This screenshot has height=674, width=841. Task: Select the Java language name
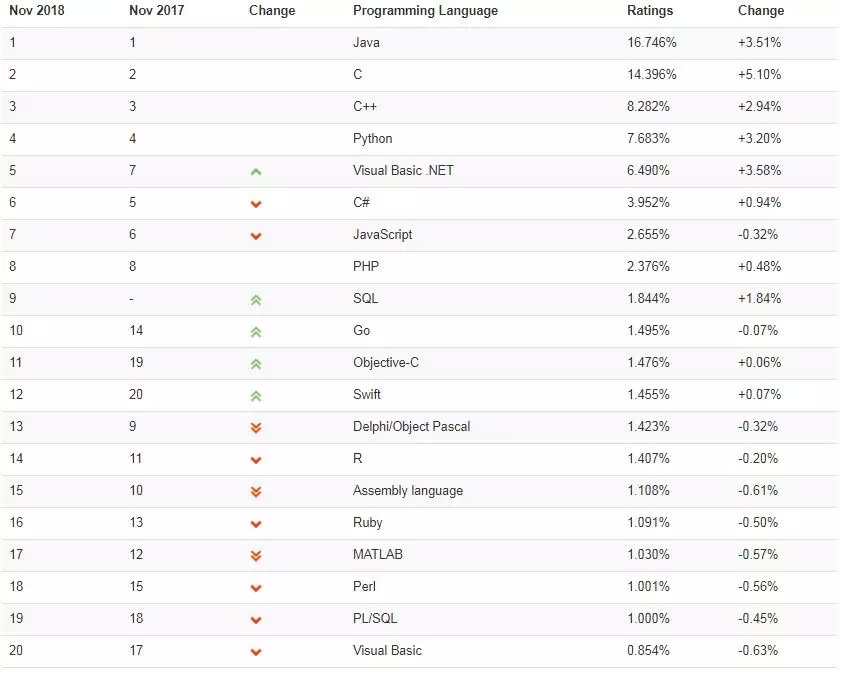366,42
